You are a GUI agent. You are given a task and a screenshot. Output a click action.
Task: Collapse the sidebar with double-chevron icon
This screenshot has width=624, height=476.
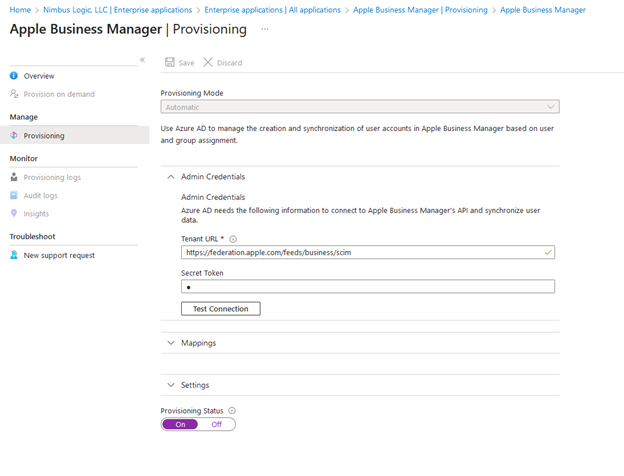click(x=142, y=60)
